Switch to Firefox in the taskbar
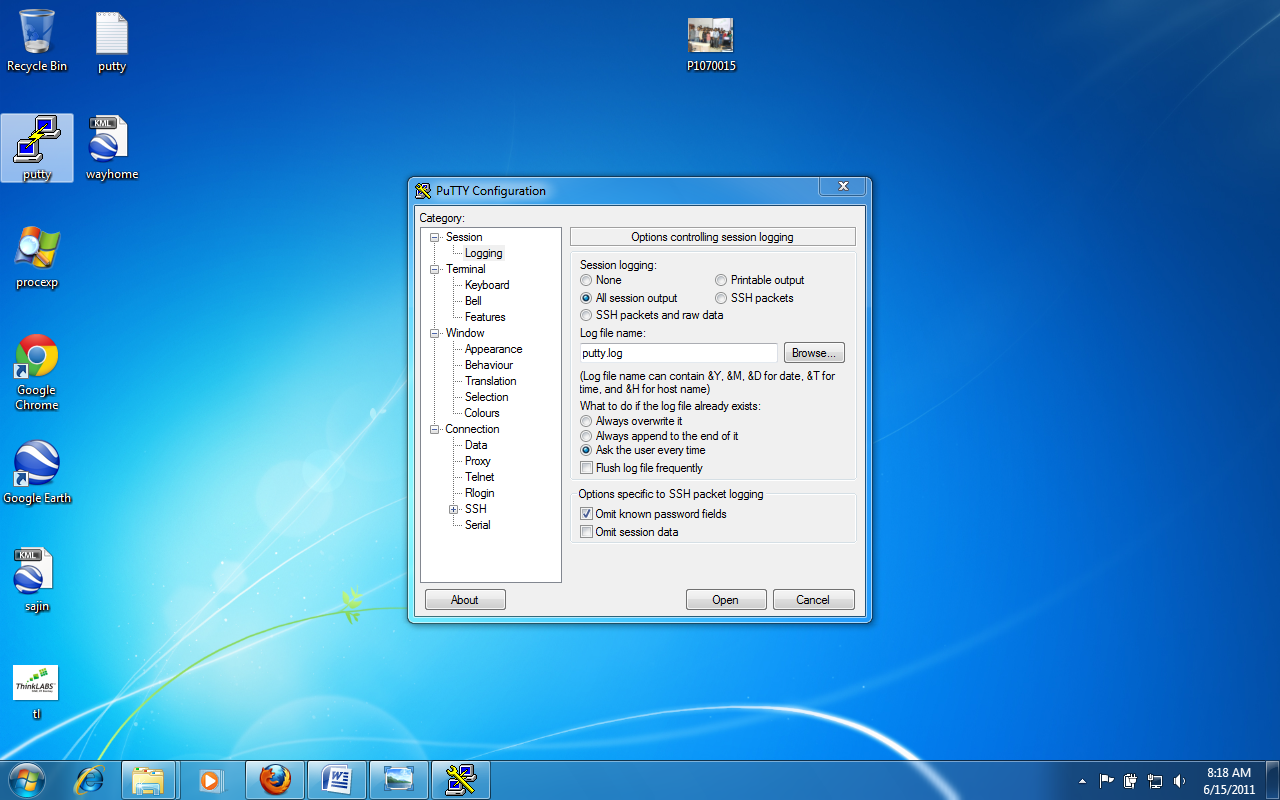1280x800 pixels. pos(275,780)
